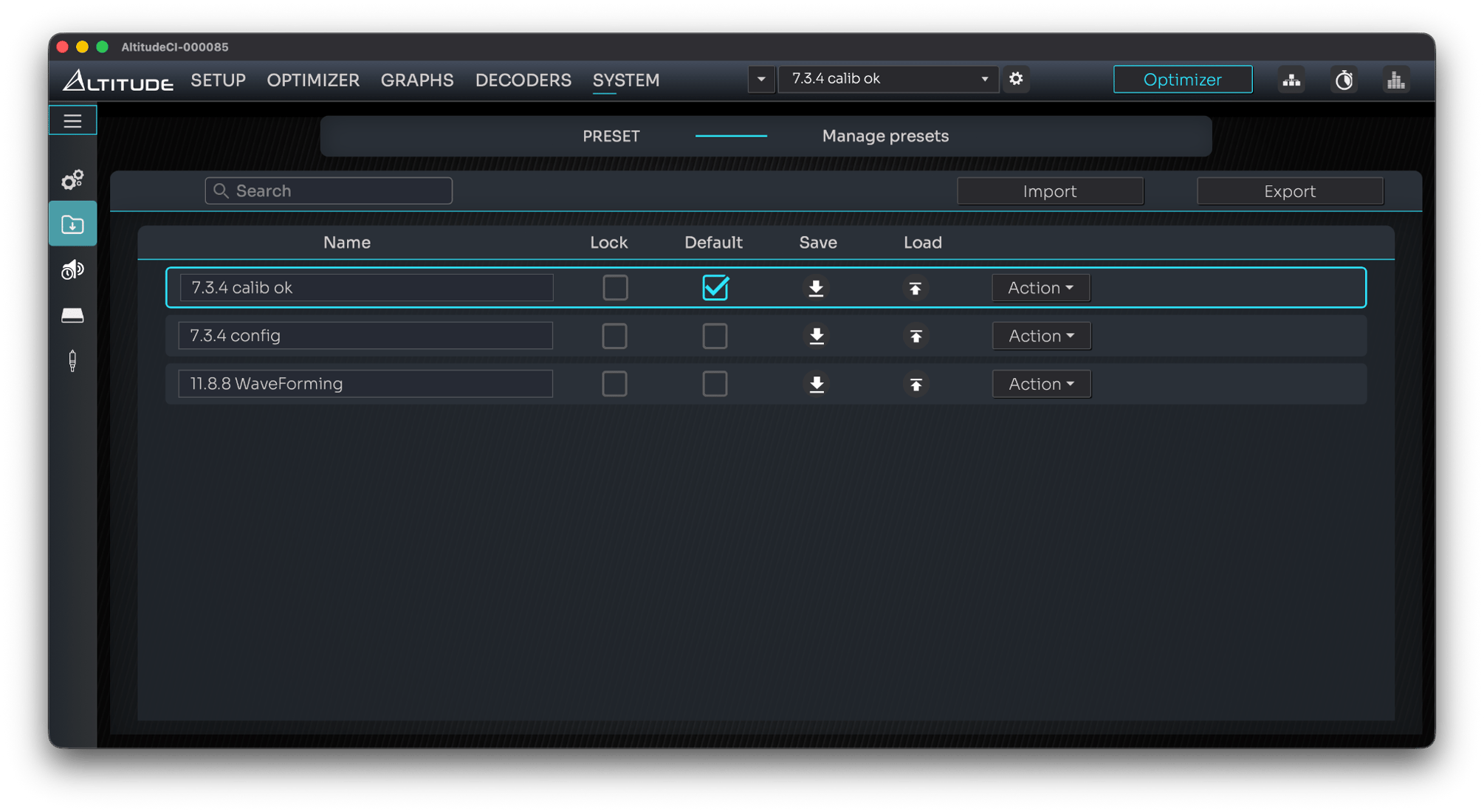The image size is (1484, 812).
Task: Click the Altitude logo
Action: pos(118,80)
